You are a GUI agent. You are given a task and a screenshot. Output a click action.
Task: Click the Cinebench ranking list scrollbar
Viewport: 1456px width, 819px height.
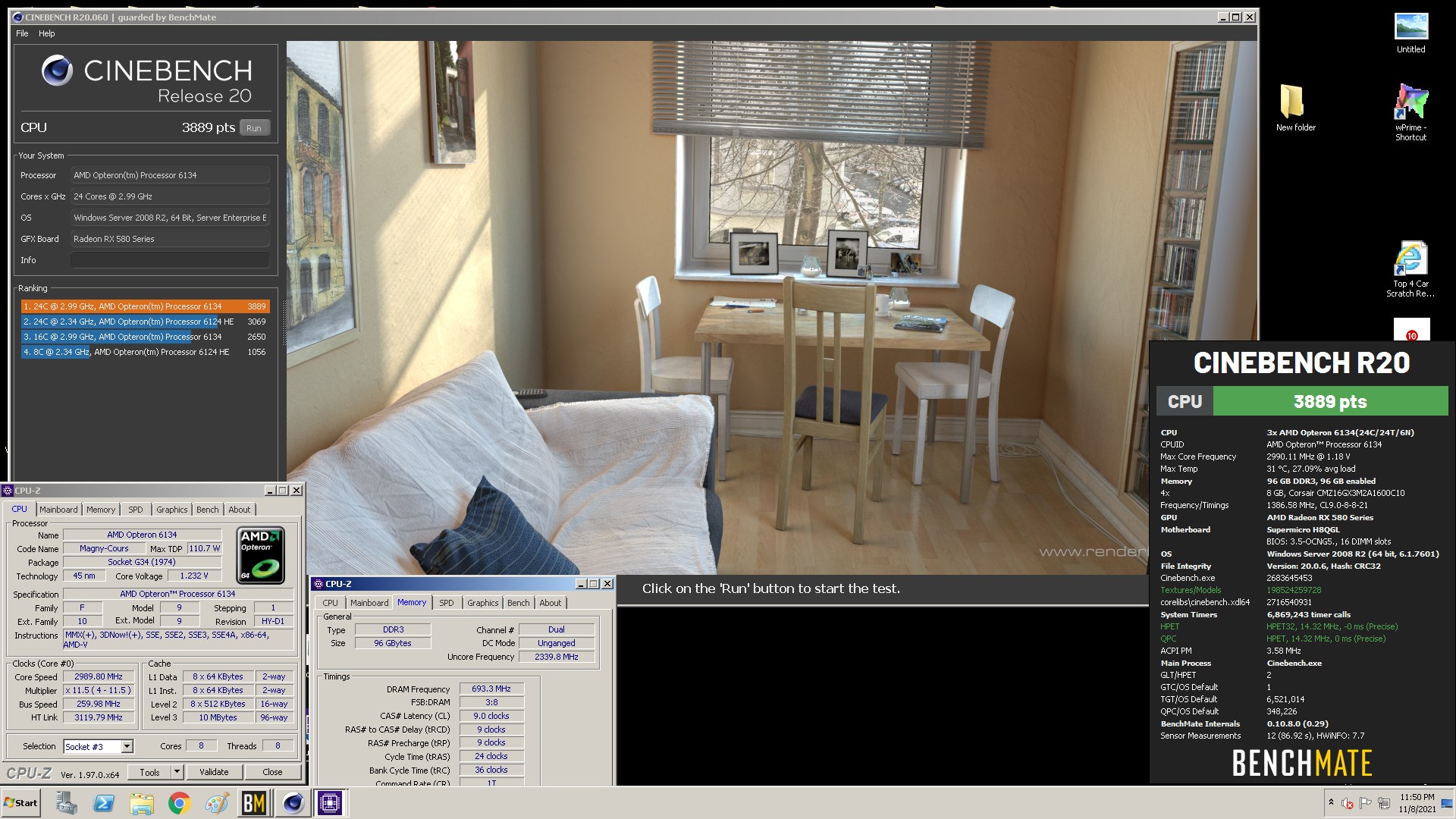pyautogui.click(x=285, y=322)
